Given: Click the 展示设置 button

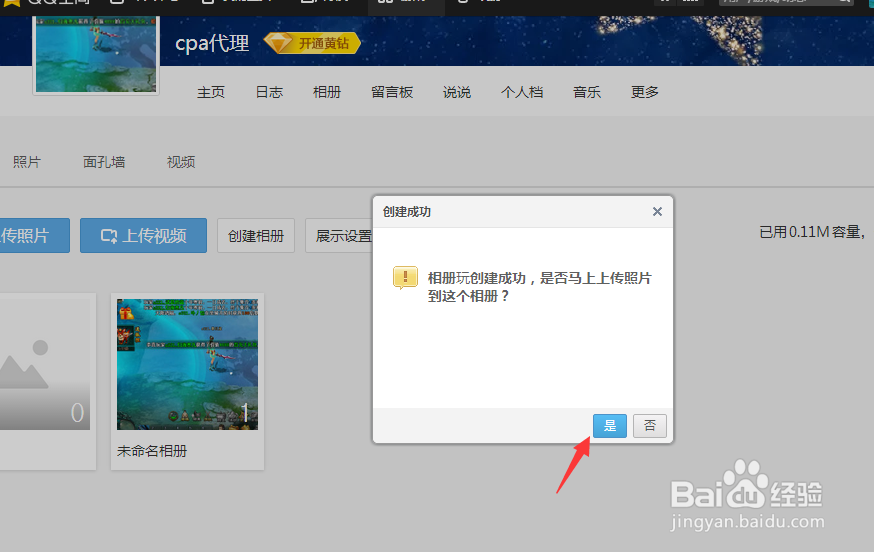Looking at the screenshot, I should [339, 236].
